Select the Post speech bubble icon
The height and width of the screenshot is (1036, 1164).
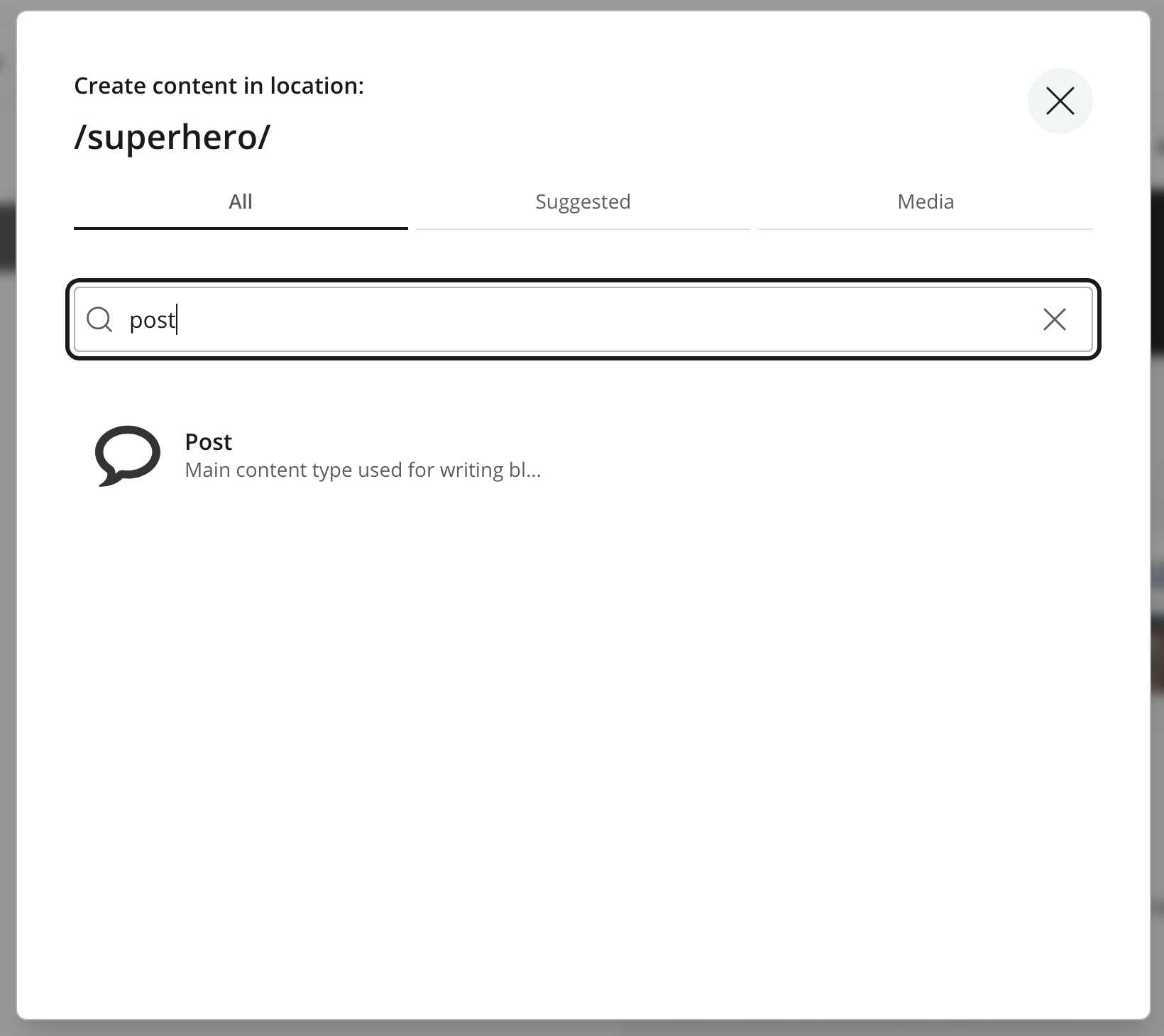click(128, 456)
